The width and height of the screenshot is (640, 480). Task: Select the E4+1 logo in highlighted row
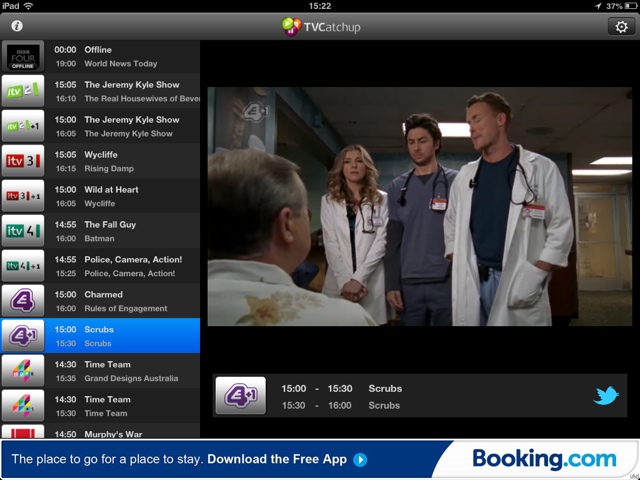click(23, 336)
